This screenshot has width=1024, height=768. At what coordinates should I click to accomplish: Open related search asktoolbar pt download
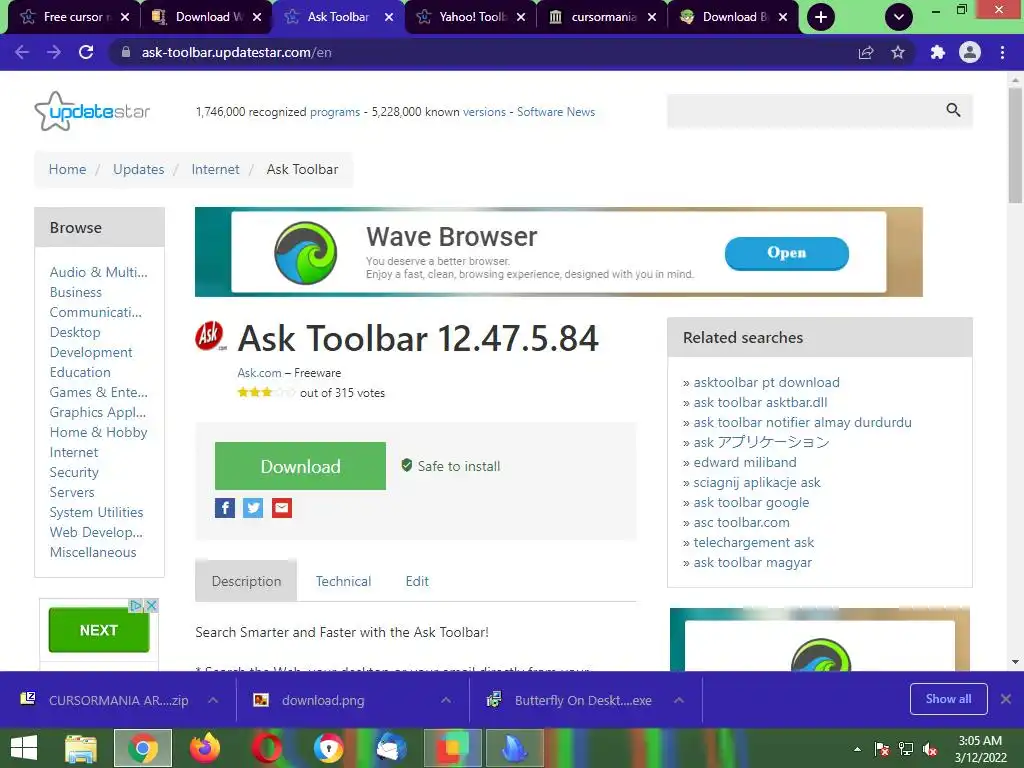click(767, 383)
